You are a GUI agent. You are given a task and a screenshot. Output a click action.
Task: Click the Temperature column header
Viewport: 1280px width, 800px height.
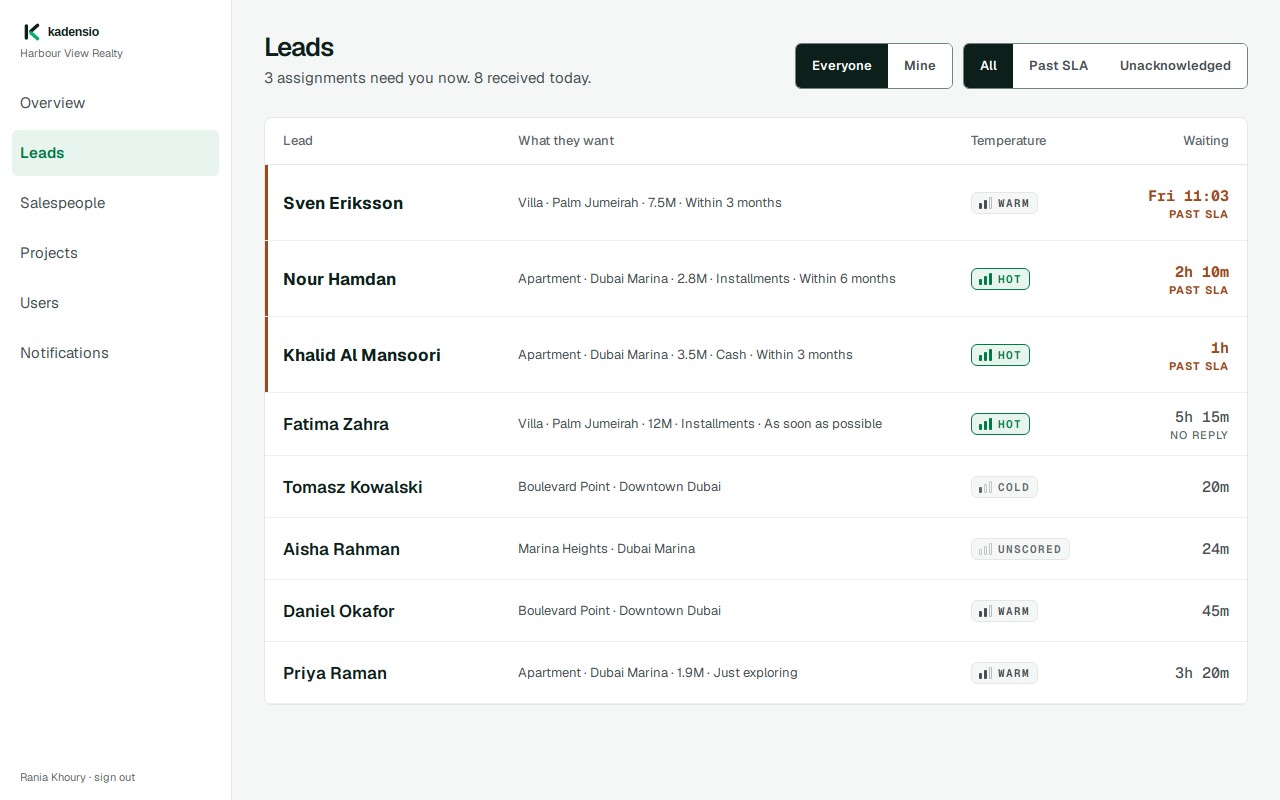coord(1008,141)
